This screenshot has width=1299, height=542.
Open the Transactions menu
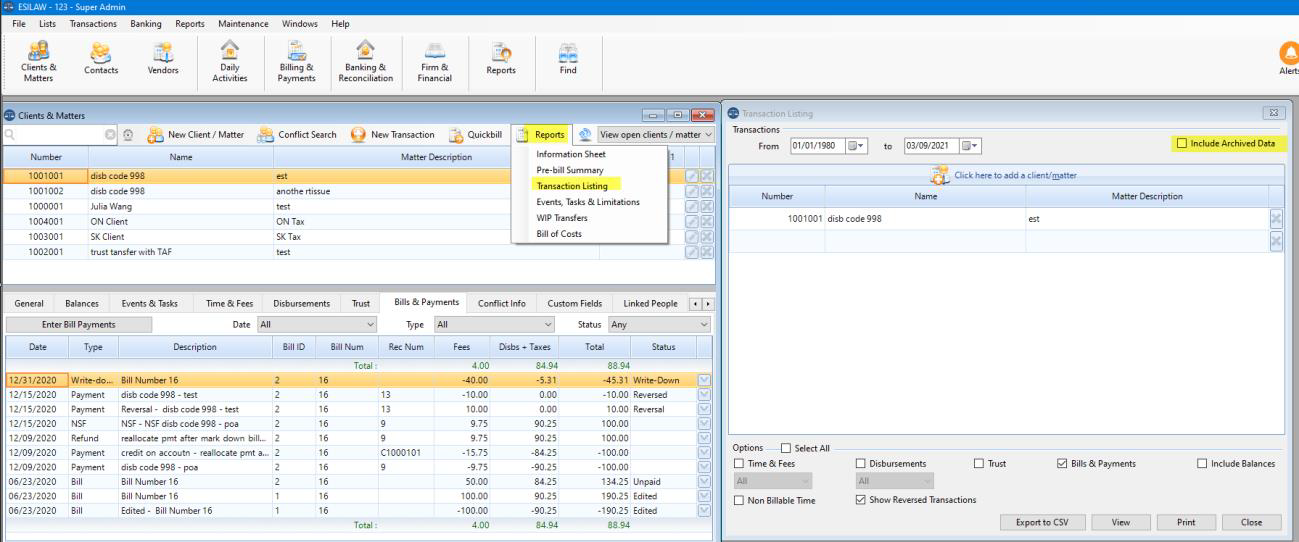[x=93, y=23]
